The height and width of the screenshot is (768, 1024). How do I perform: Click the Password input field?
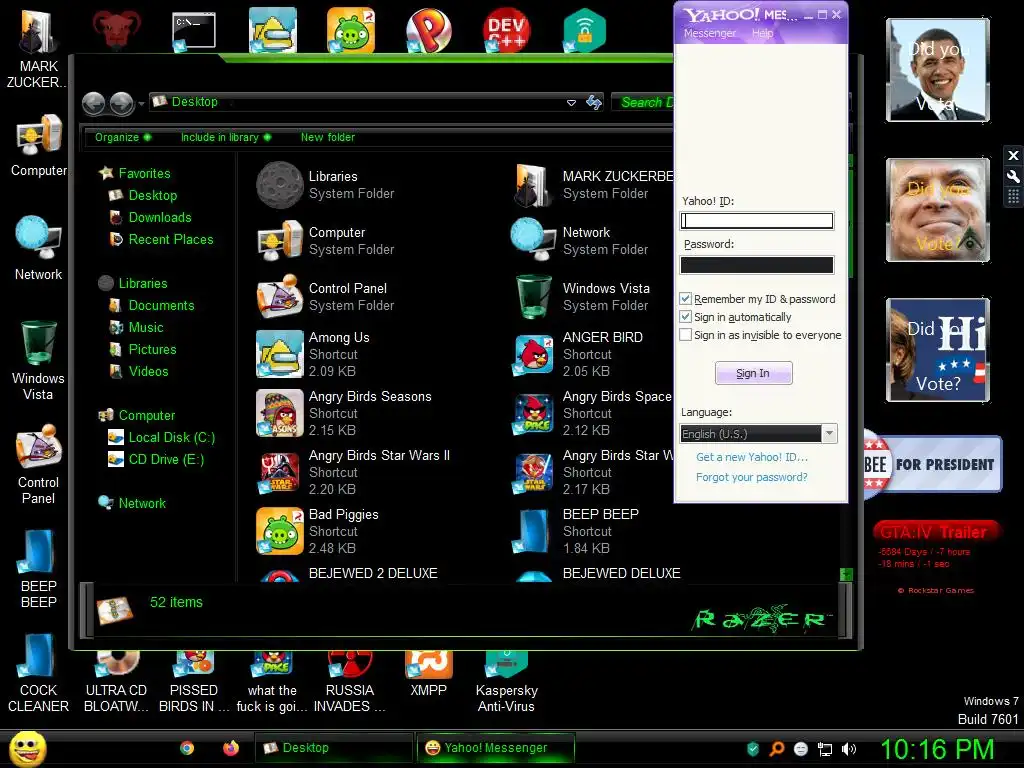(x=757, y=264)
